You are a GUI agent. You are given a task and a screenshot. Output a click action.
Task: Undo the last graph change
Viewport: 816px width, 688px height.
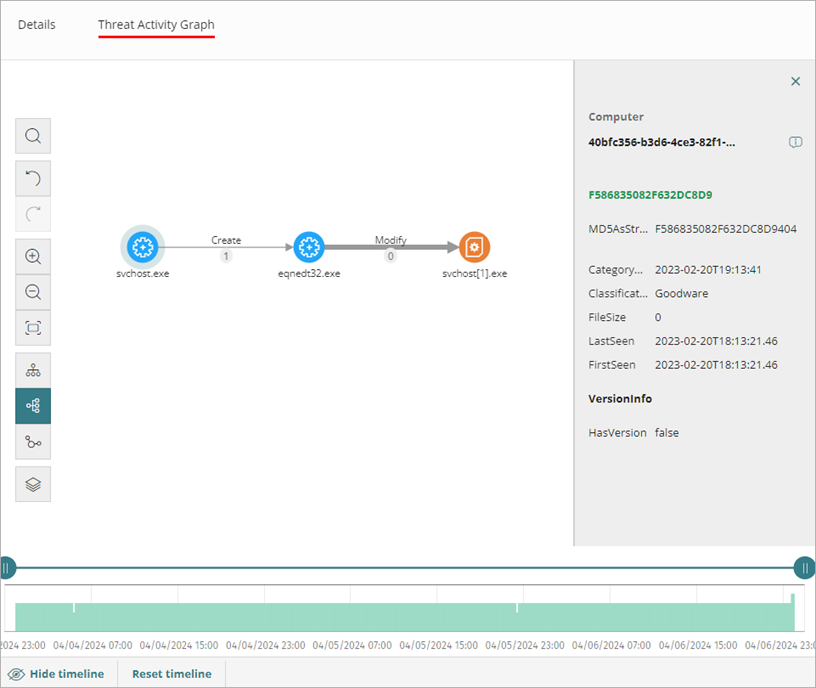[33, 178]
